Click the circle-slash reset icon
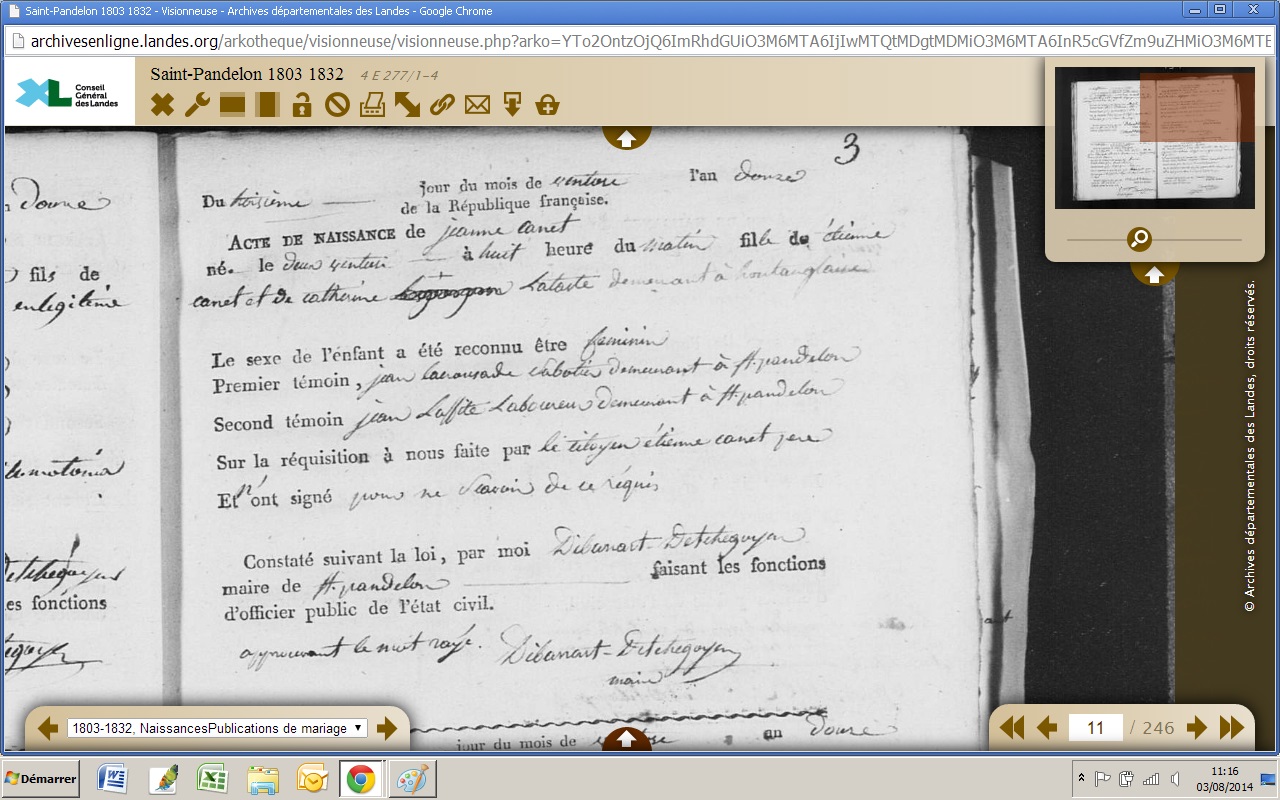The width and height of the screenshot is (1280, 800). point(337,104)
